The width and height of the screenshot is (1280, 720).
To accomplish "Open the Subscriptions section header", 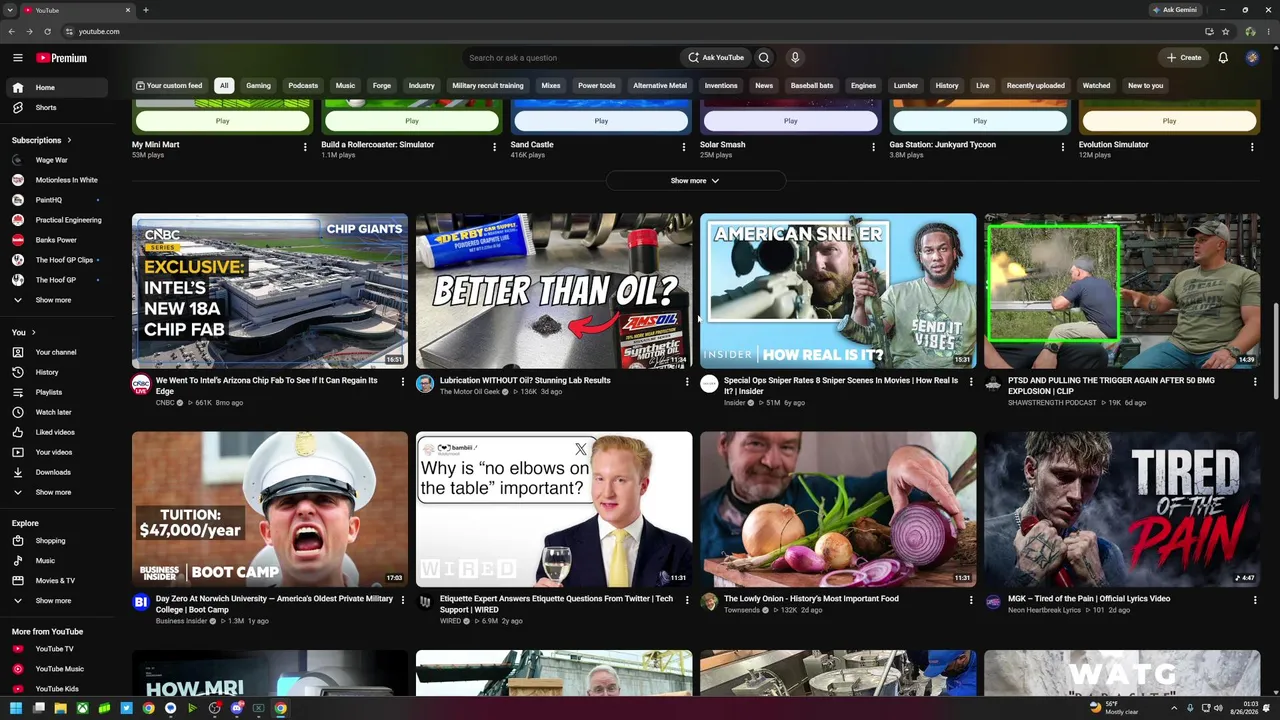I will [x=41, y=140].
